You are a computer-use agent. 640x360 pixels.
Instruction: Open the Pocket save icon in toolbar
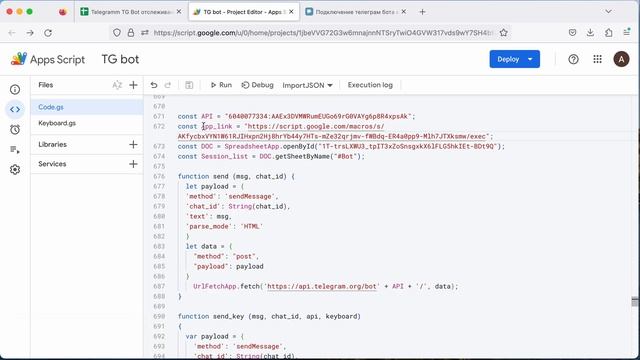coord(572,33)
